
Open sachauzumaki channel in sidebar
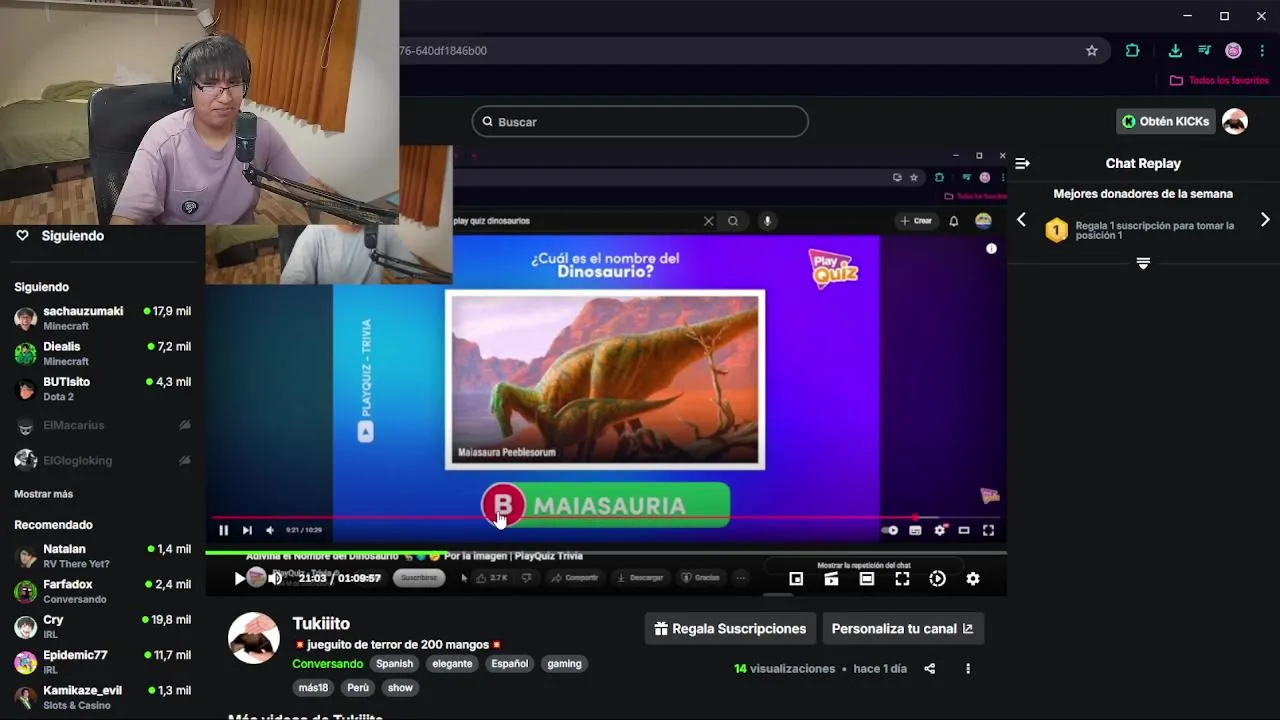(102, 318)
